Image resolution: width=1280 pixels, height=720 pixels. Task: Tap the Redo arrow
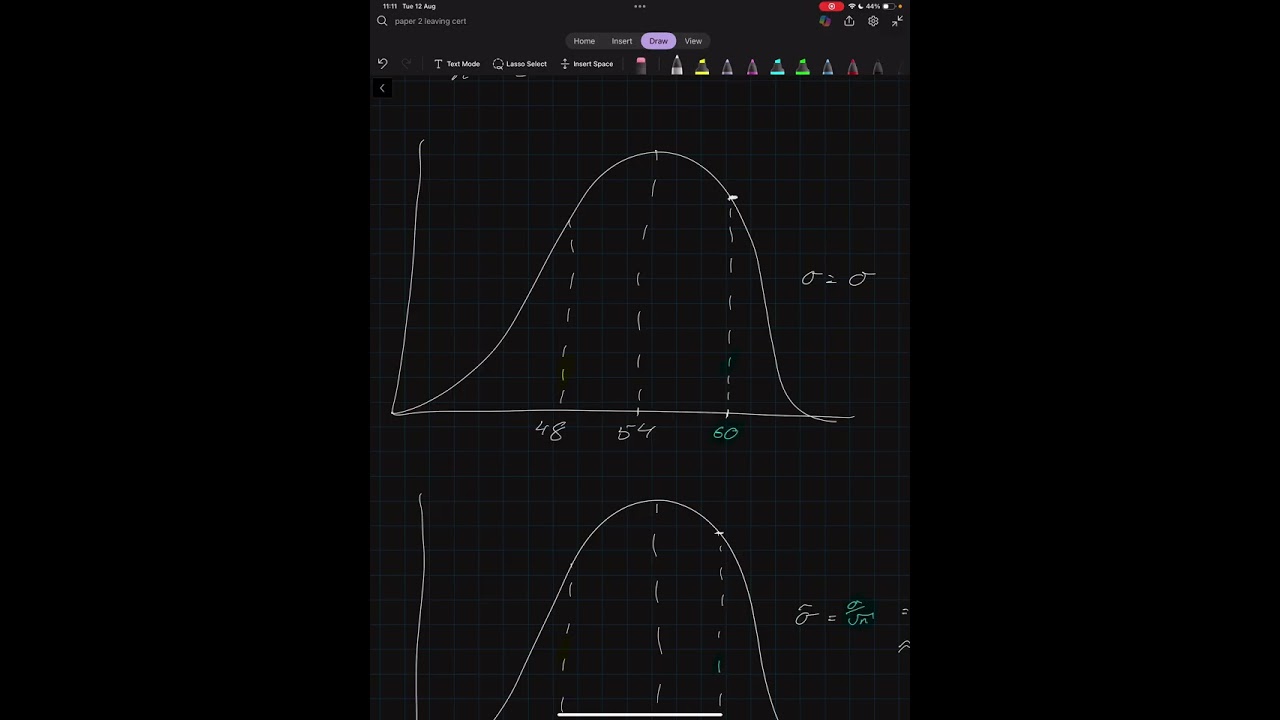click(x=406, y=64)
